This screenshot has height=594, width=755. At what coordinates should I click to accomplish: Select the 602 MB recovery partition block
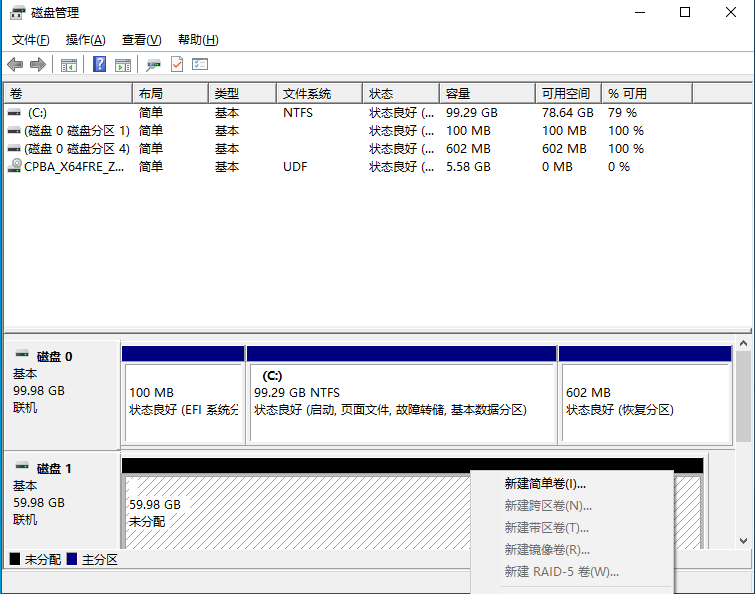coord(645,395)
